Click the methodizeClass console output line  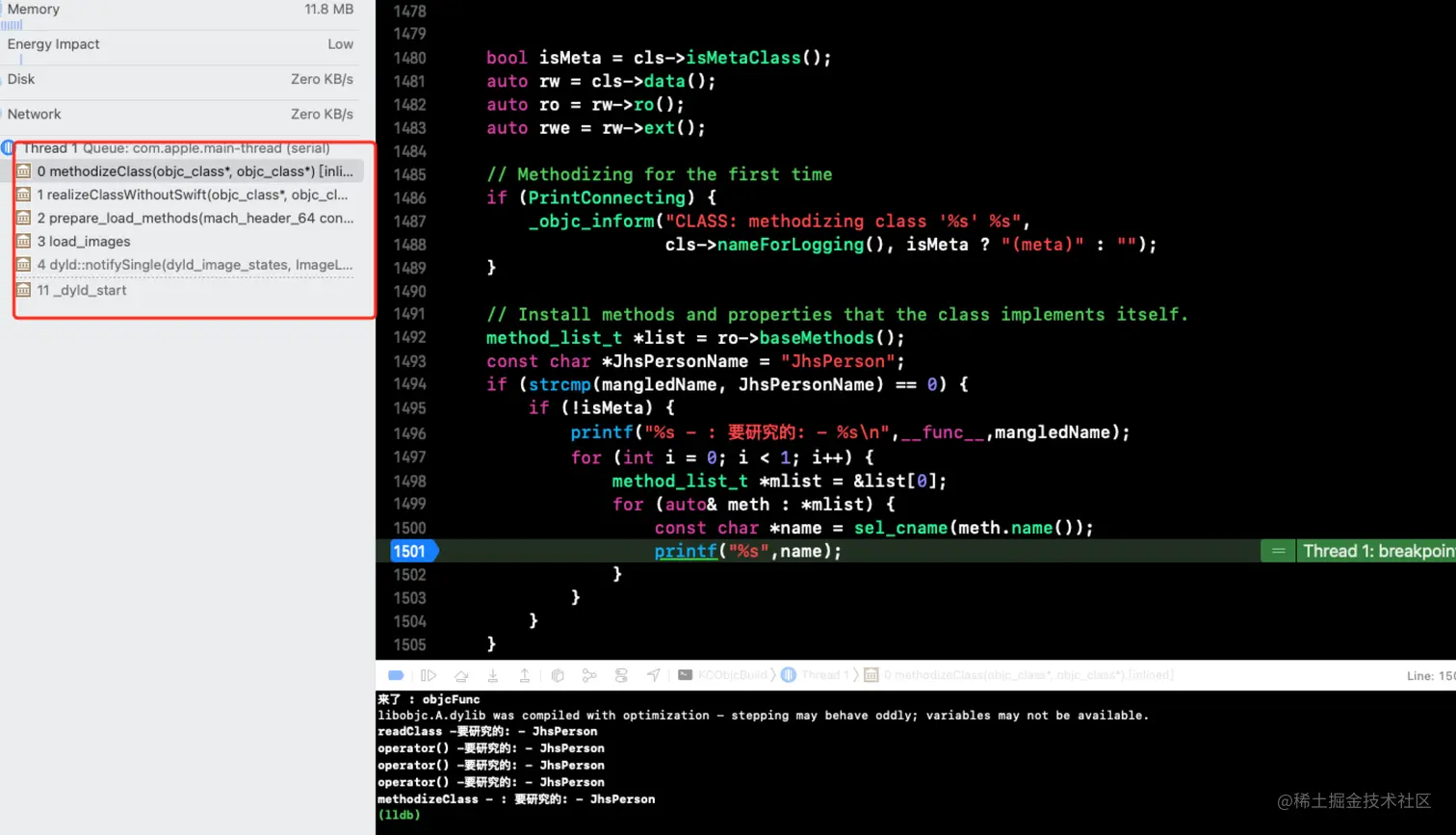click(x=516, y=798)
